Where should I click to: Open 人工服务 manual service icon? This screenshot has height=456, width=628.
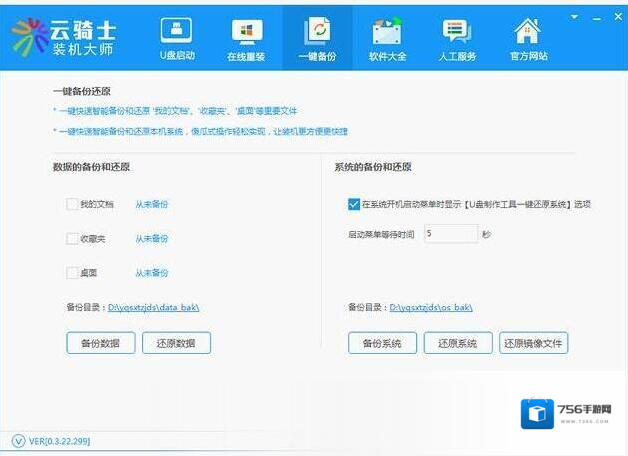coord(457,32)
